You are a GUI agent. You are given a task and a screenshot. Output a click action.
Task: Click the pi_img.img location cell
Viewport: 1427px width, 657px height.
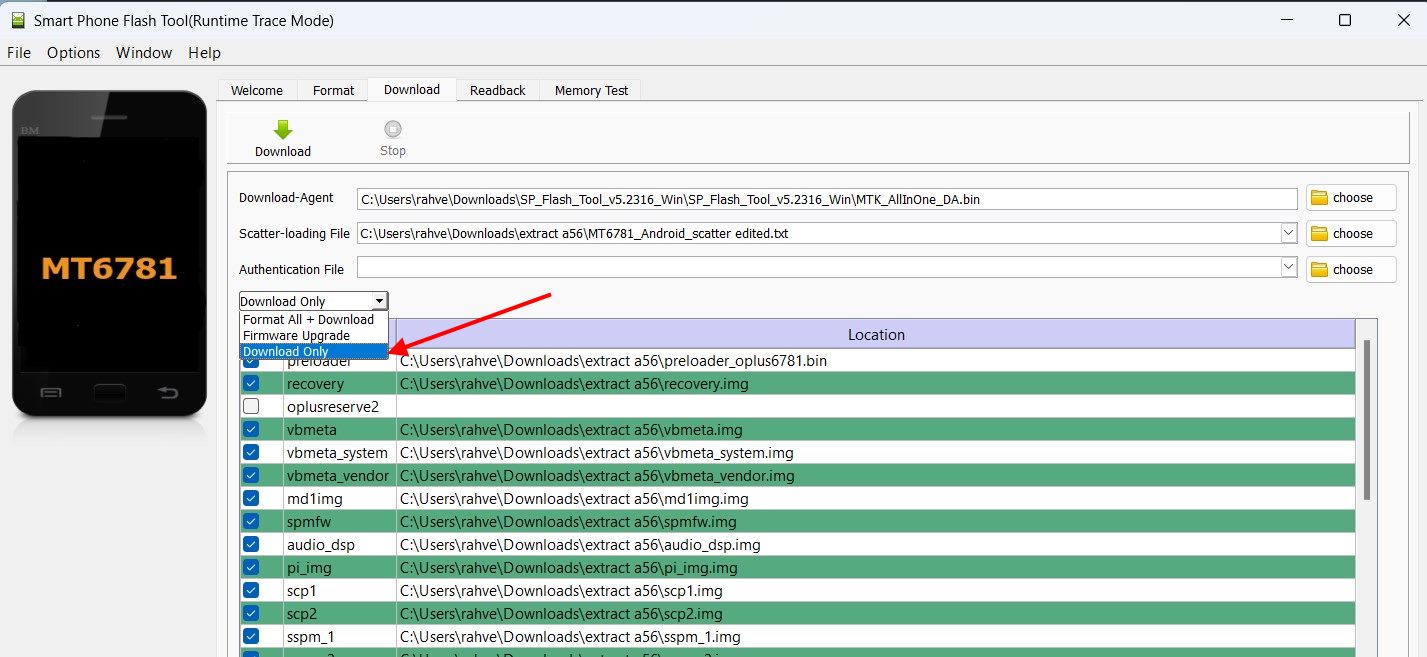pyautogui.click(x=876, y=567)
